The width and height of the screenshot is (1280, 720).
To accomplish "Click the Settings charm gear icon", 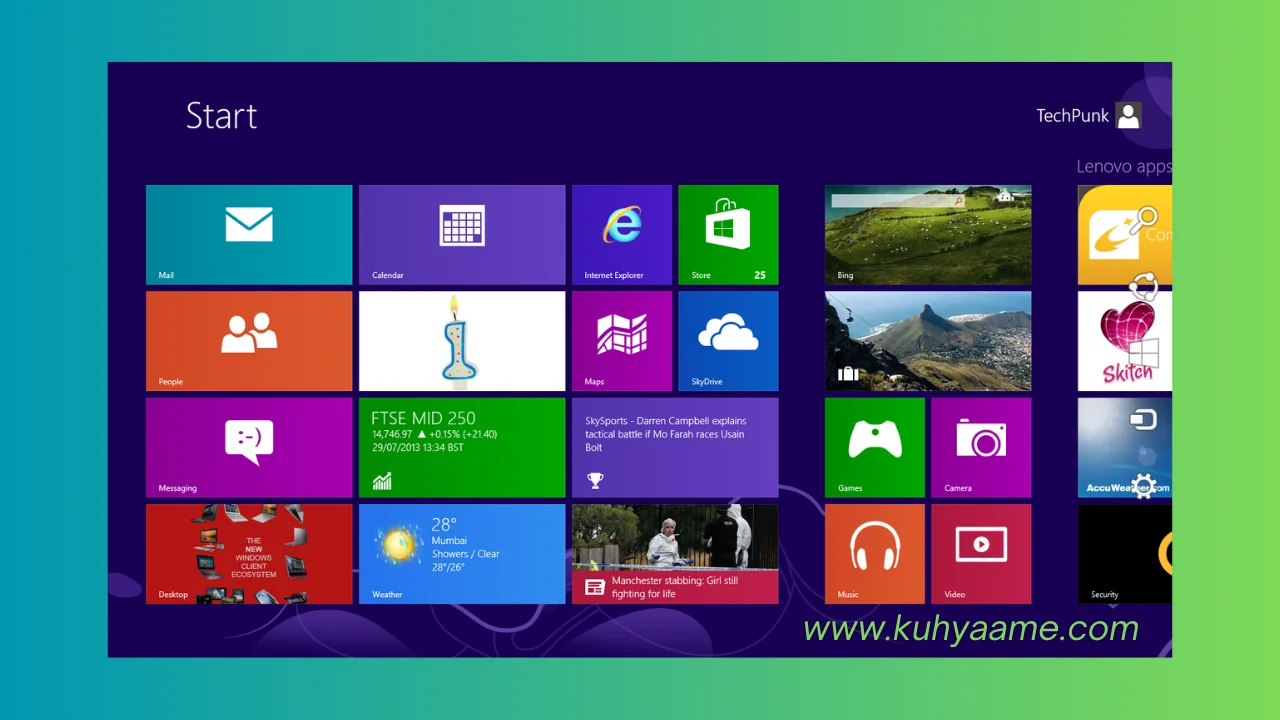I will coord(1144,487).
